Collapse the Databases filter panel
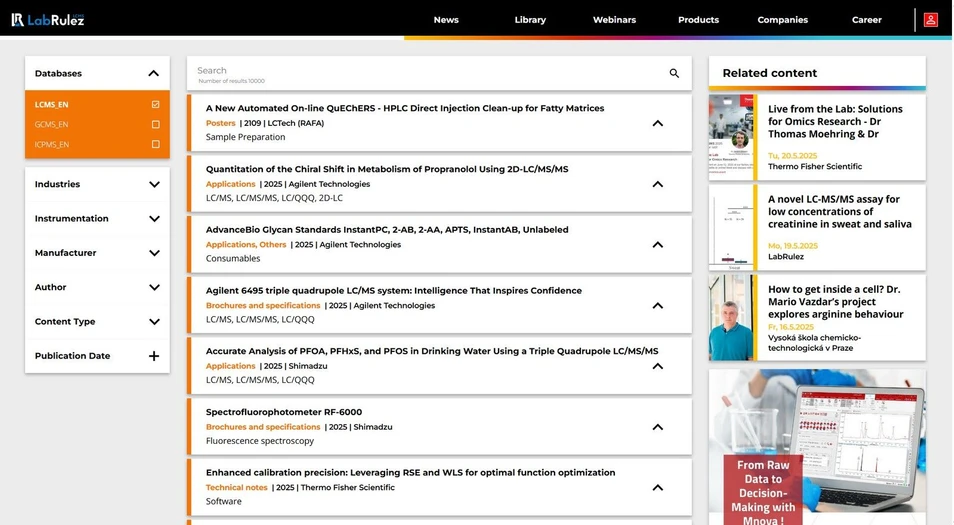 [153, 73]
